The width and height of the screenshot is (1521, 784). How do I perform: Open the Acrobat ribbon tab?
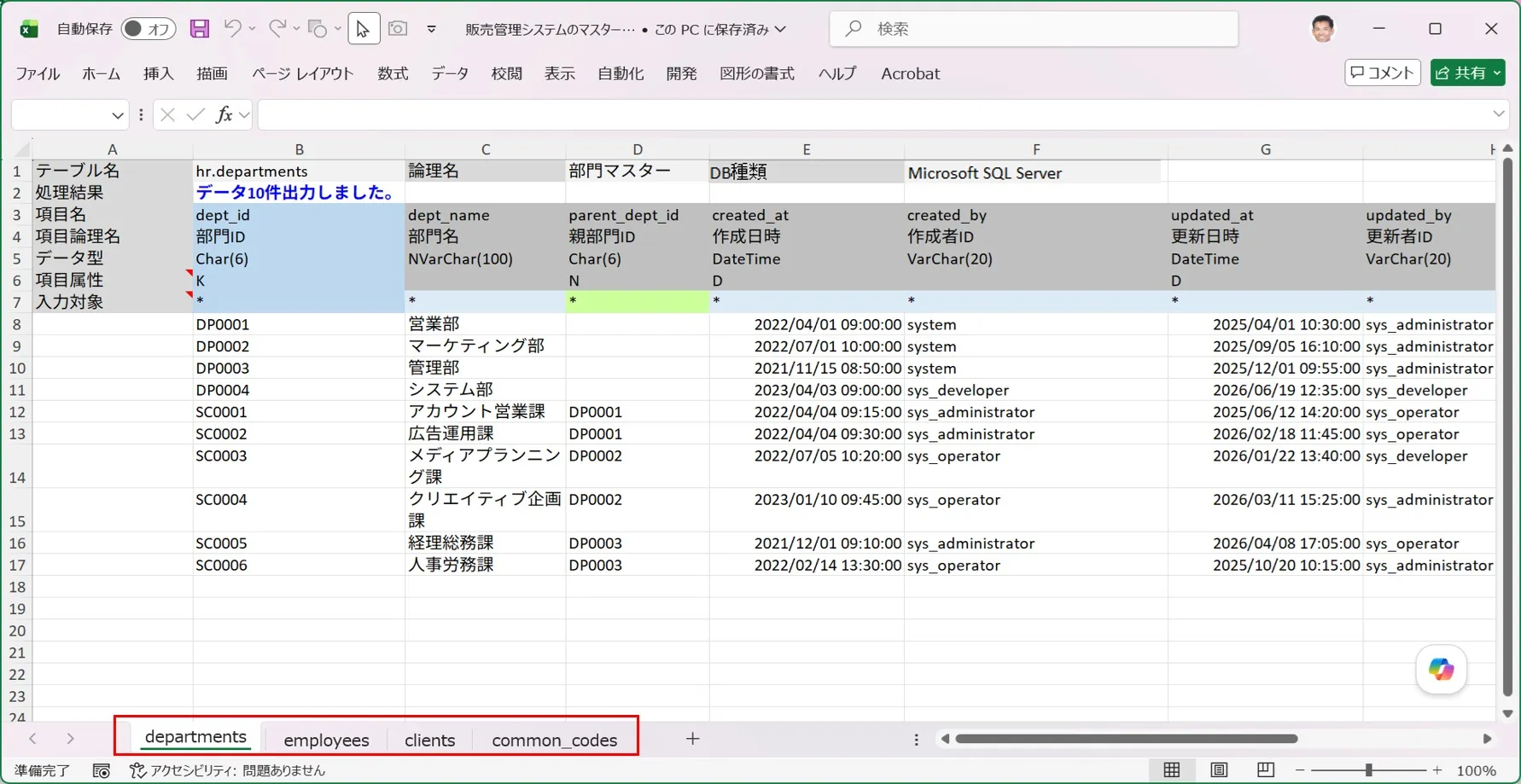910,73
